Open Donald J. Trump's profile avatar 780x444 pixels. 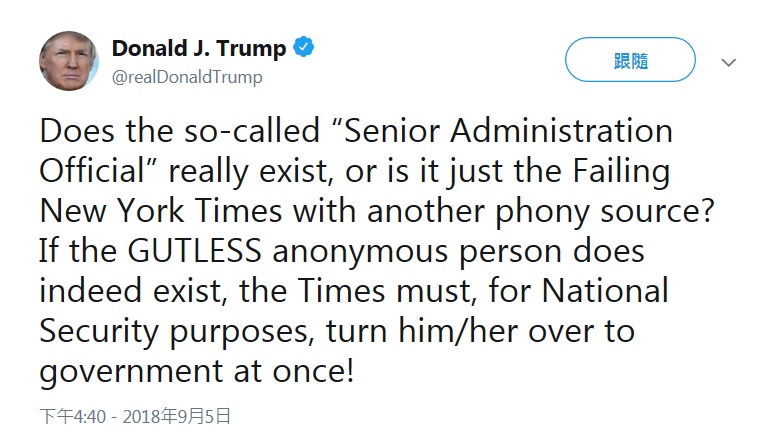69,61
